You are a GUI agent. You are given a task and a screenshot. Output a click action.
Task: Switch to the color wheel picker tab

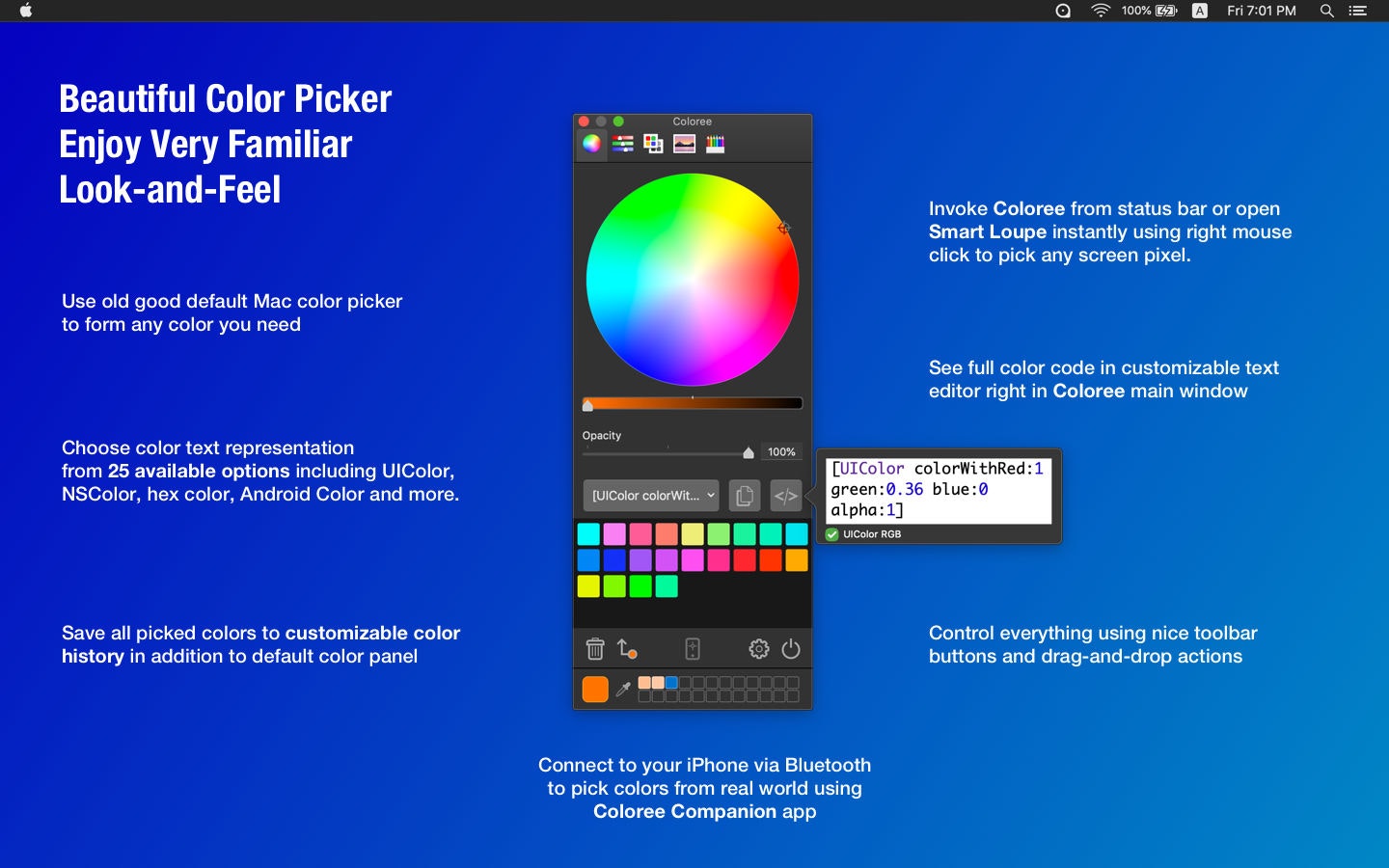tap(591, 144)
